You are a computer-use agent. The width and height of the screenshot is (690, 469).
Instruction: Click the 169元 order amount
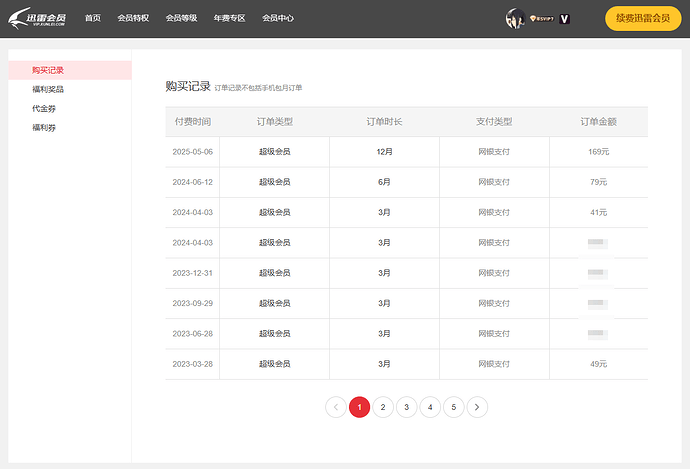point(598,152)
